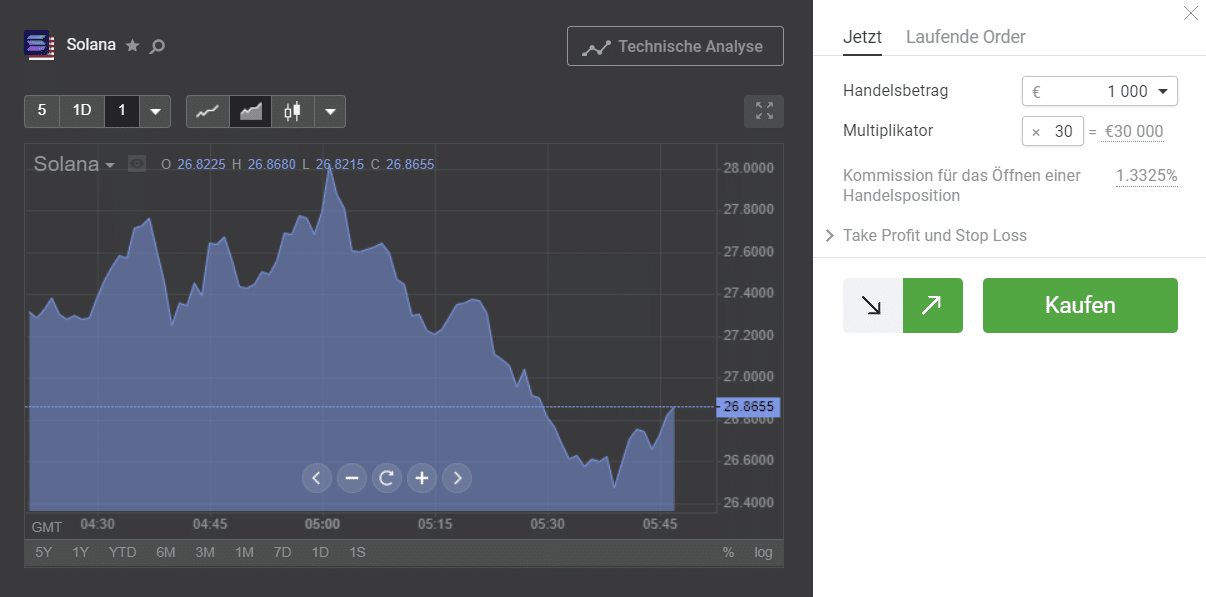Viewport: 1206px width, 597px height.
Task: Select the 5 interval button
Action: pos(42,111)
